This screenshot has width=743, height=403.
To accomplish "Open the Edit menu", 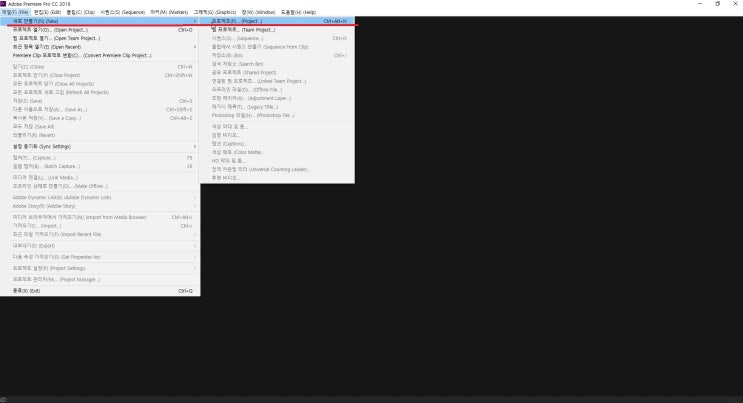I will click(47, 12).
